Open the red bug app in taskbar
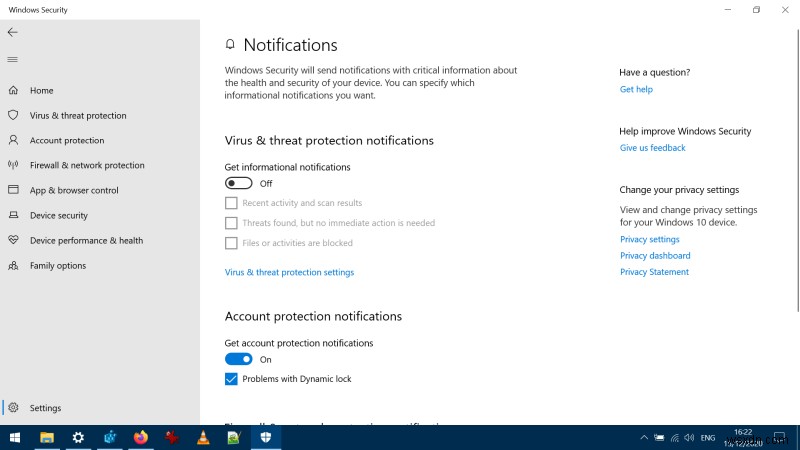This screenshot has width=800, height=450. (172, 438)
